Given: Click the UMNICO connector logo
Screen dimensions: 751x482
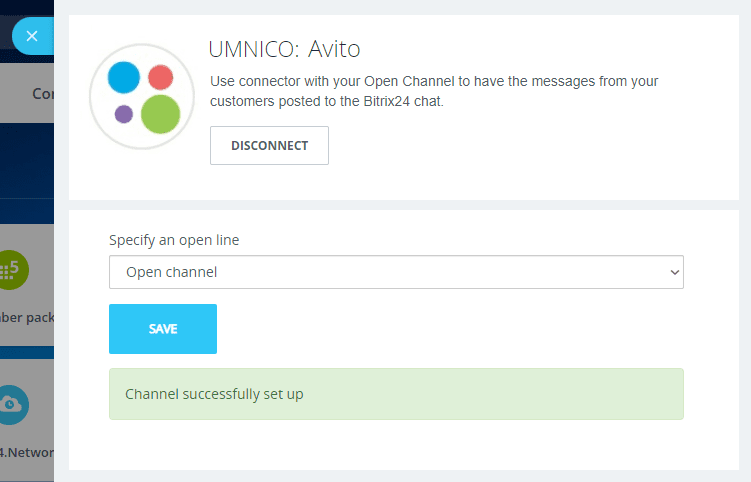Looking at the screenshot, I should [x=141, y=97].
